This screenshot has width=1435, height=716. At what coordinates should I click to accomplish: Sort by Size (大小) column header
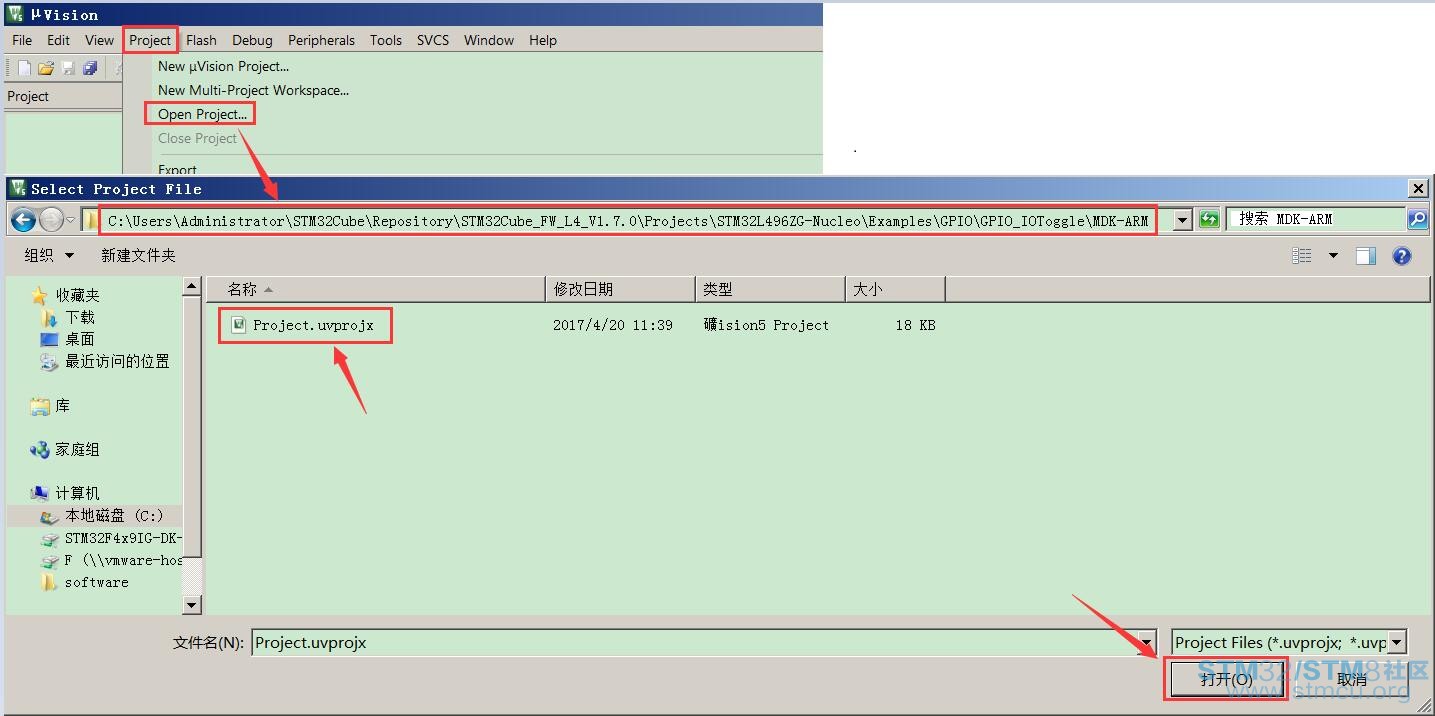pos(895,289)
